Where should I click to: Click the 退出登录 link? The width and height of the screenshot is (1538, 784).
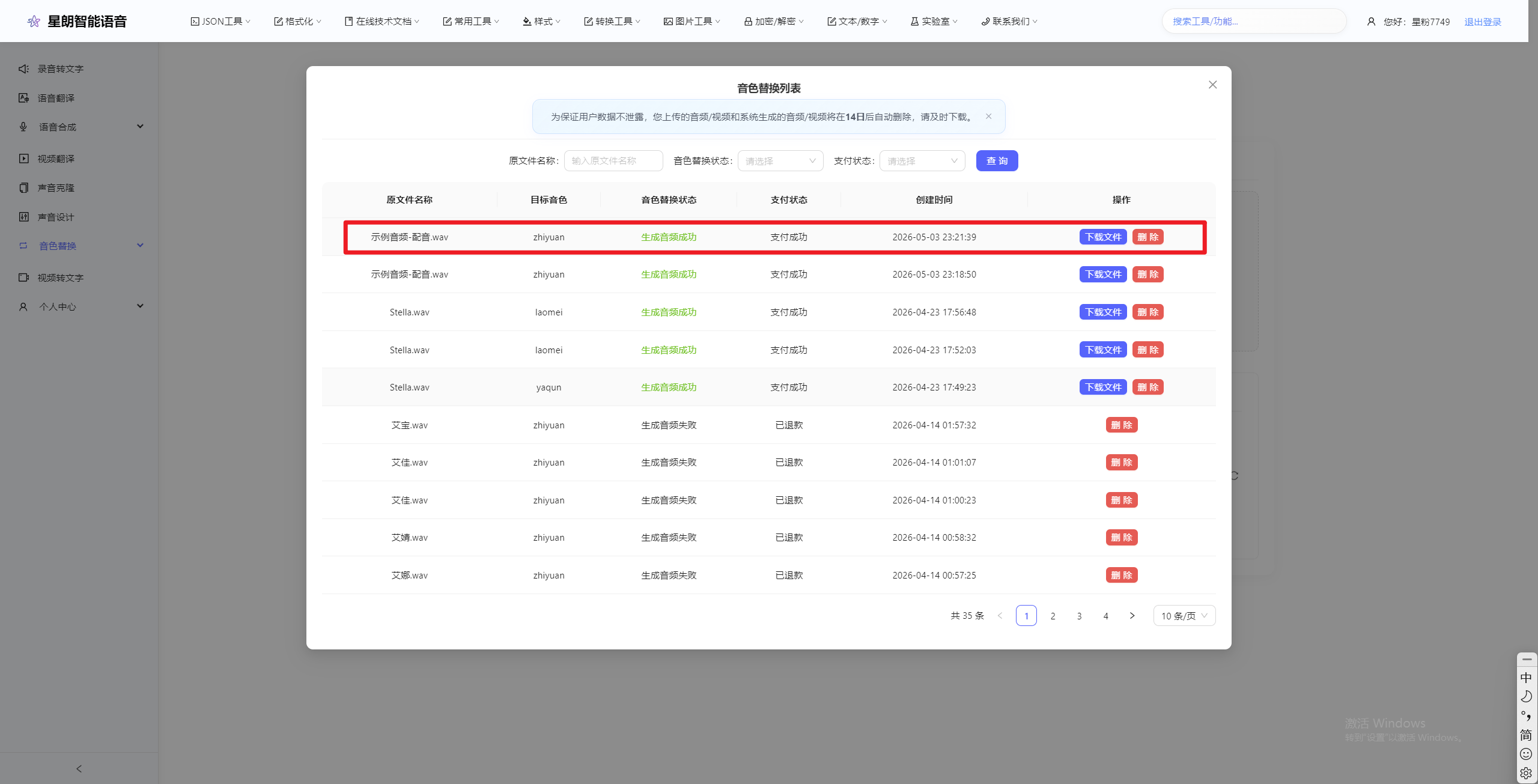(1483, 22)
